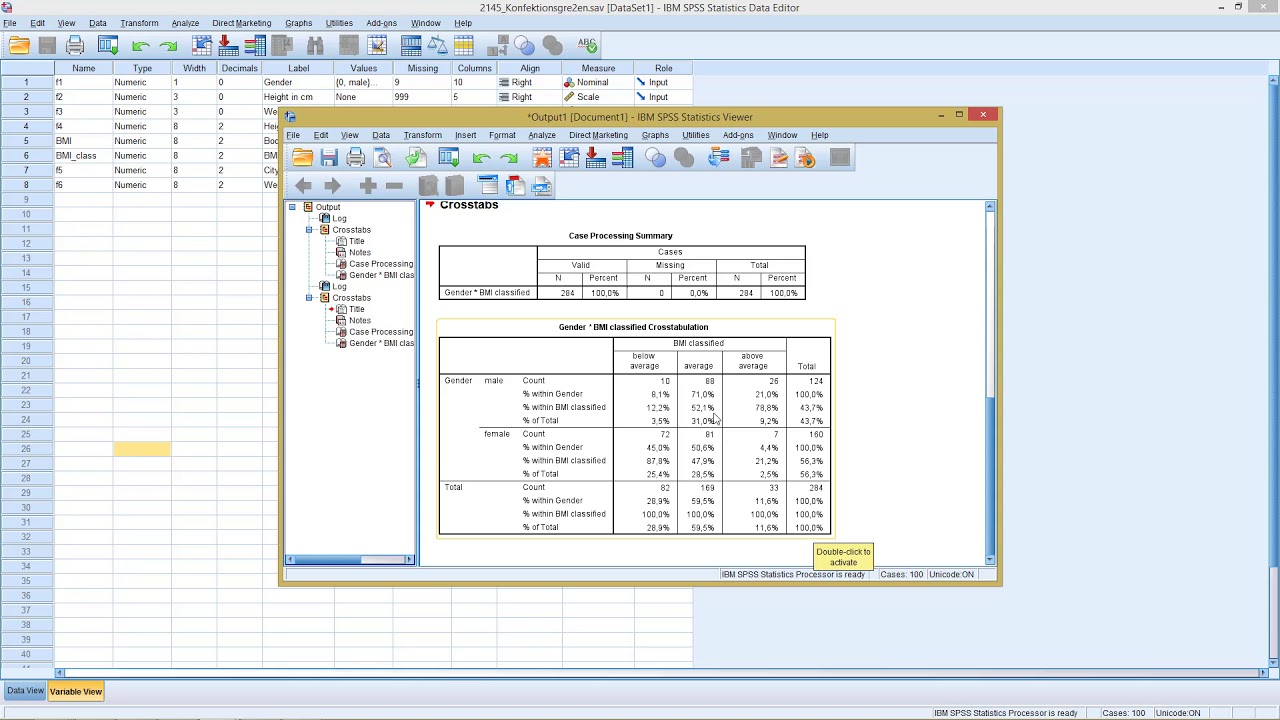Click the 999 missing value cell

coord(422,97)
